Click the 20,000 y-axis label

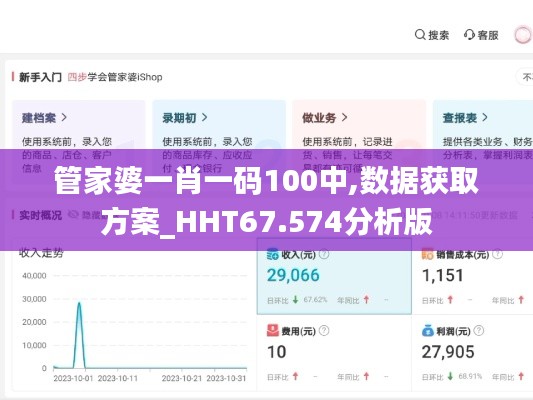[34, 322]
